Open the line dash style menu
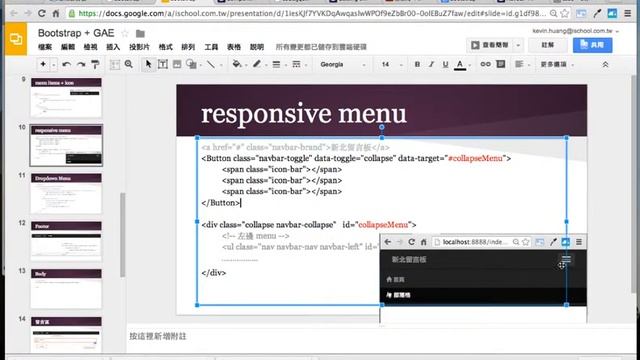 pyautogui.click(x=297, y=64)
